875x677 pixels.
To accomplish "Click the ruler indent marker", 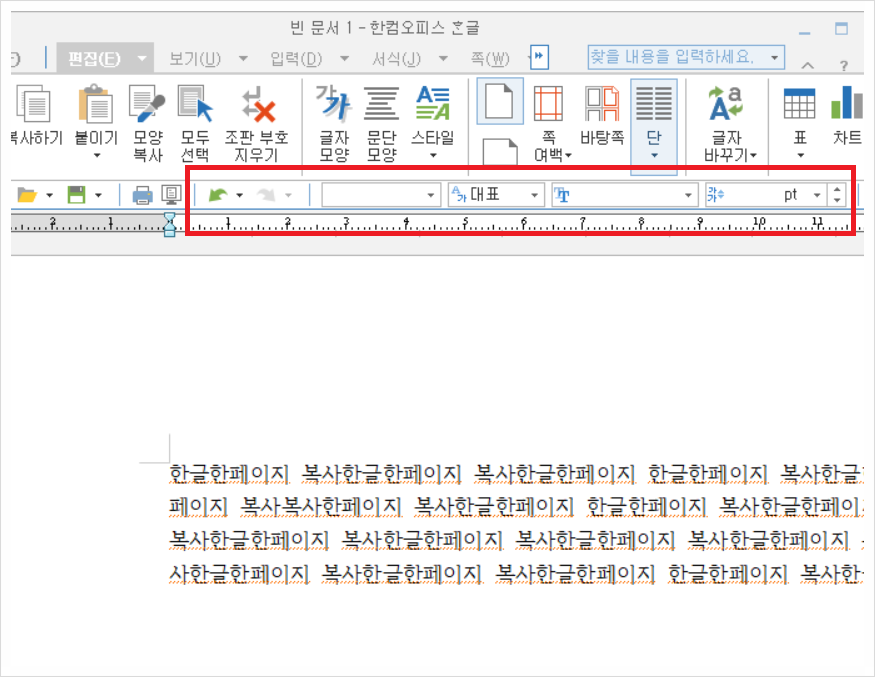I will click(170, 224).
